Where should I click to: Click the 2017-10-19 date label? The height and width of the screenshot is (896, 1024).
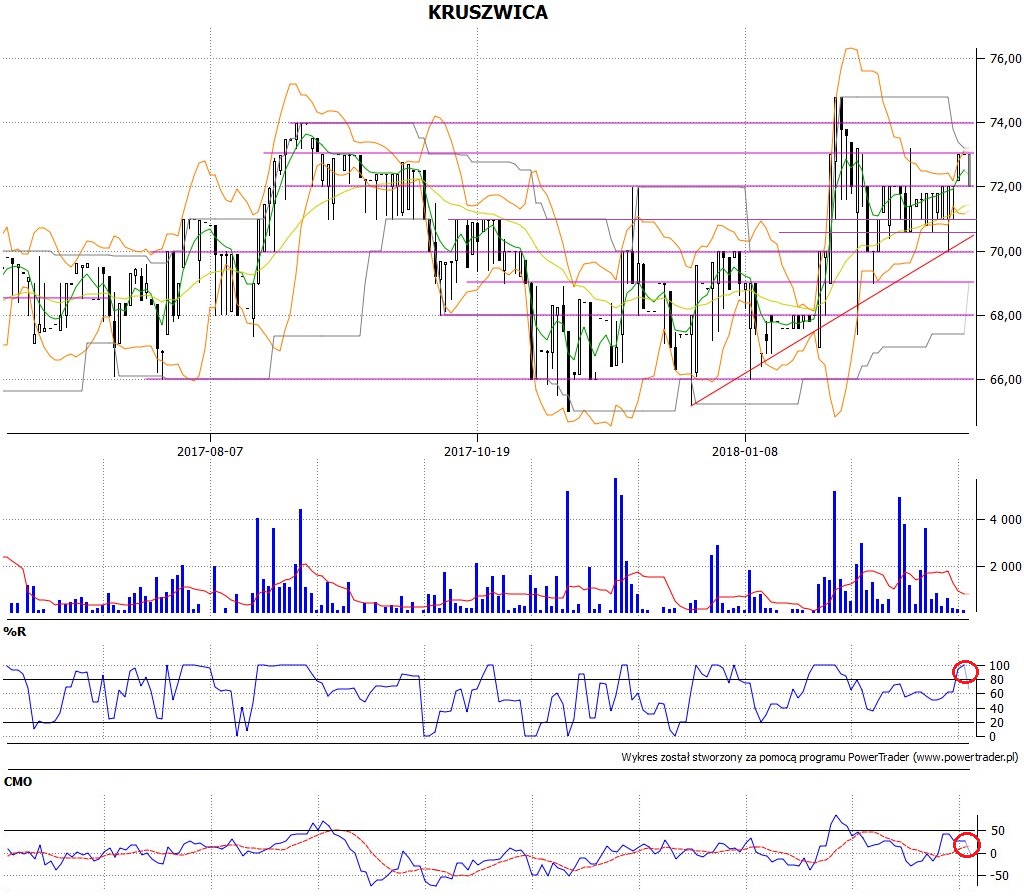click(x=477, y=451)
